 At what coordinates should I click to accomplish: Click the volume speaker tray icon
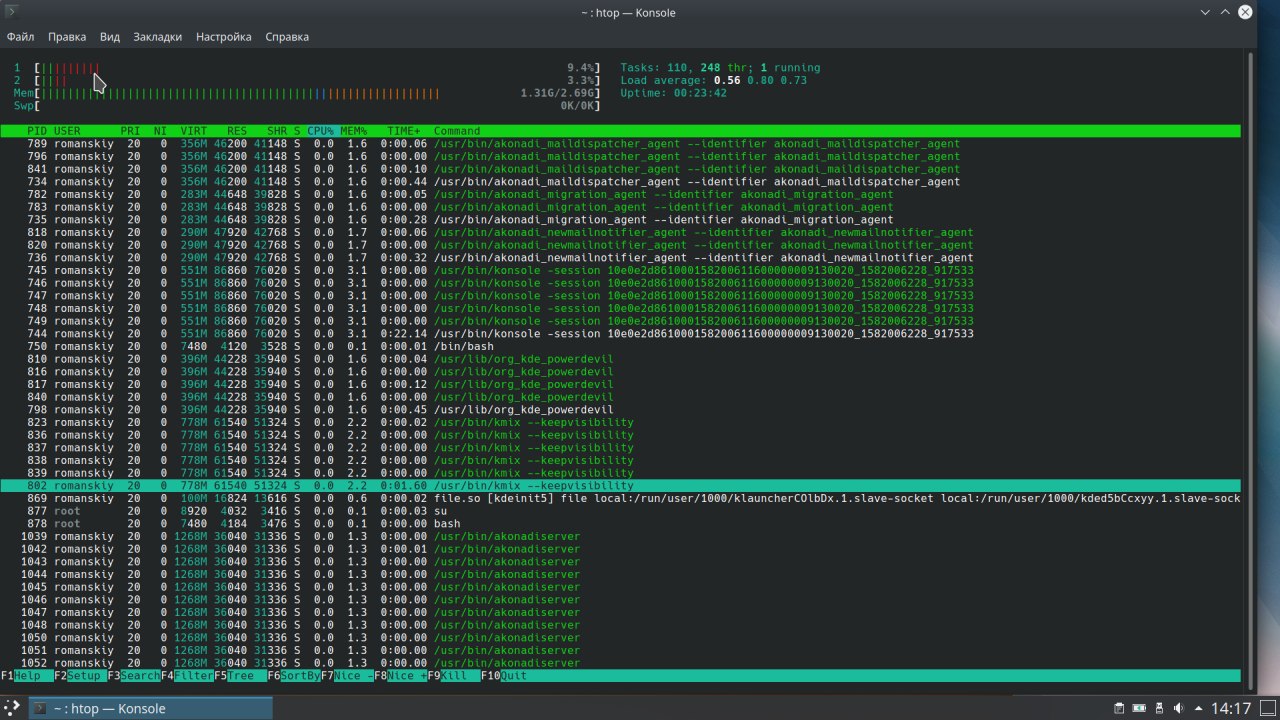coord(1177,709)
